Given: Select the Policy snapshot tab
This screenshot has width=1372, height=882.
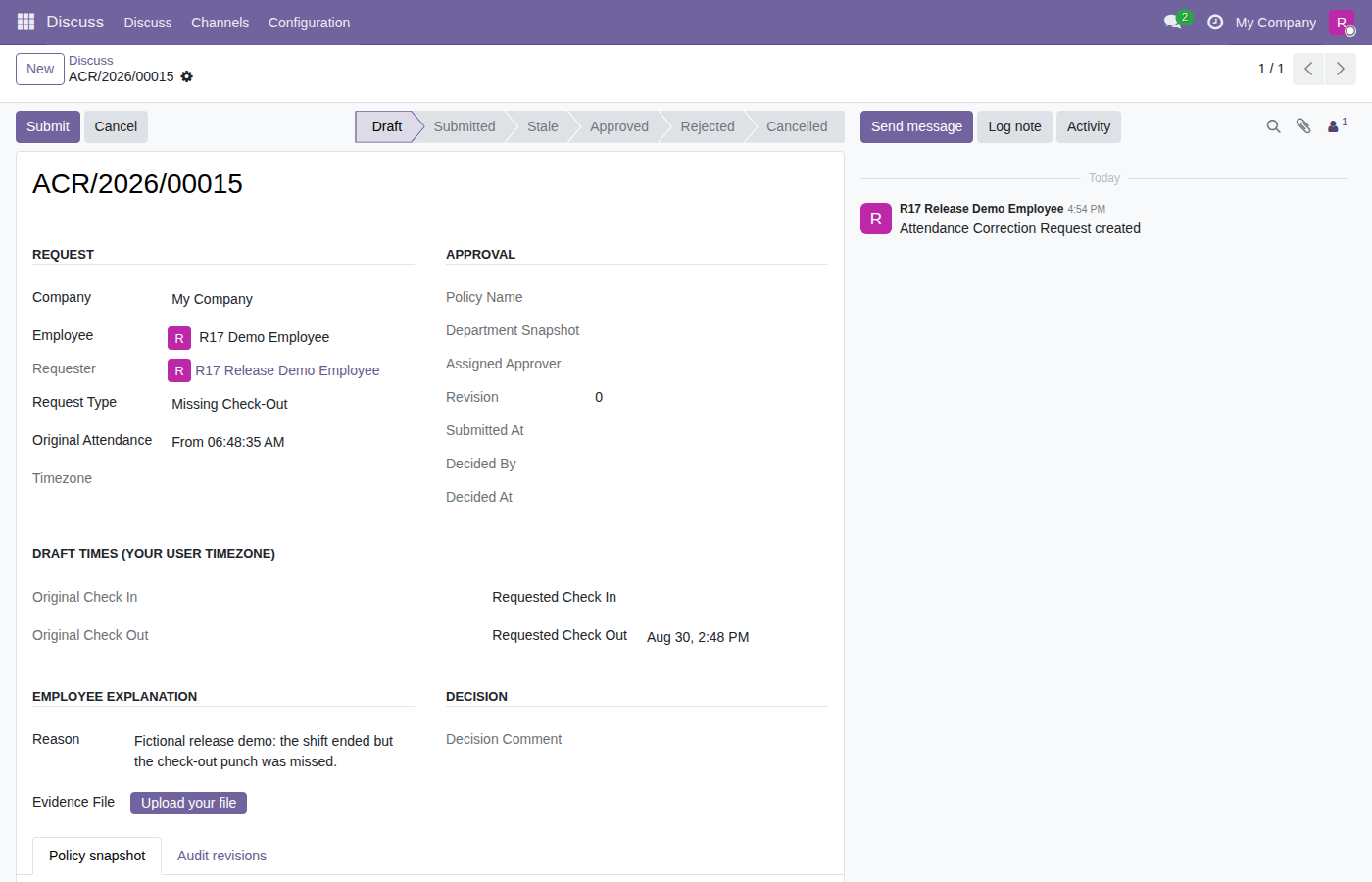Looking at the screenshot, I should point(97,856).
